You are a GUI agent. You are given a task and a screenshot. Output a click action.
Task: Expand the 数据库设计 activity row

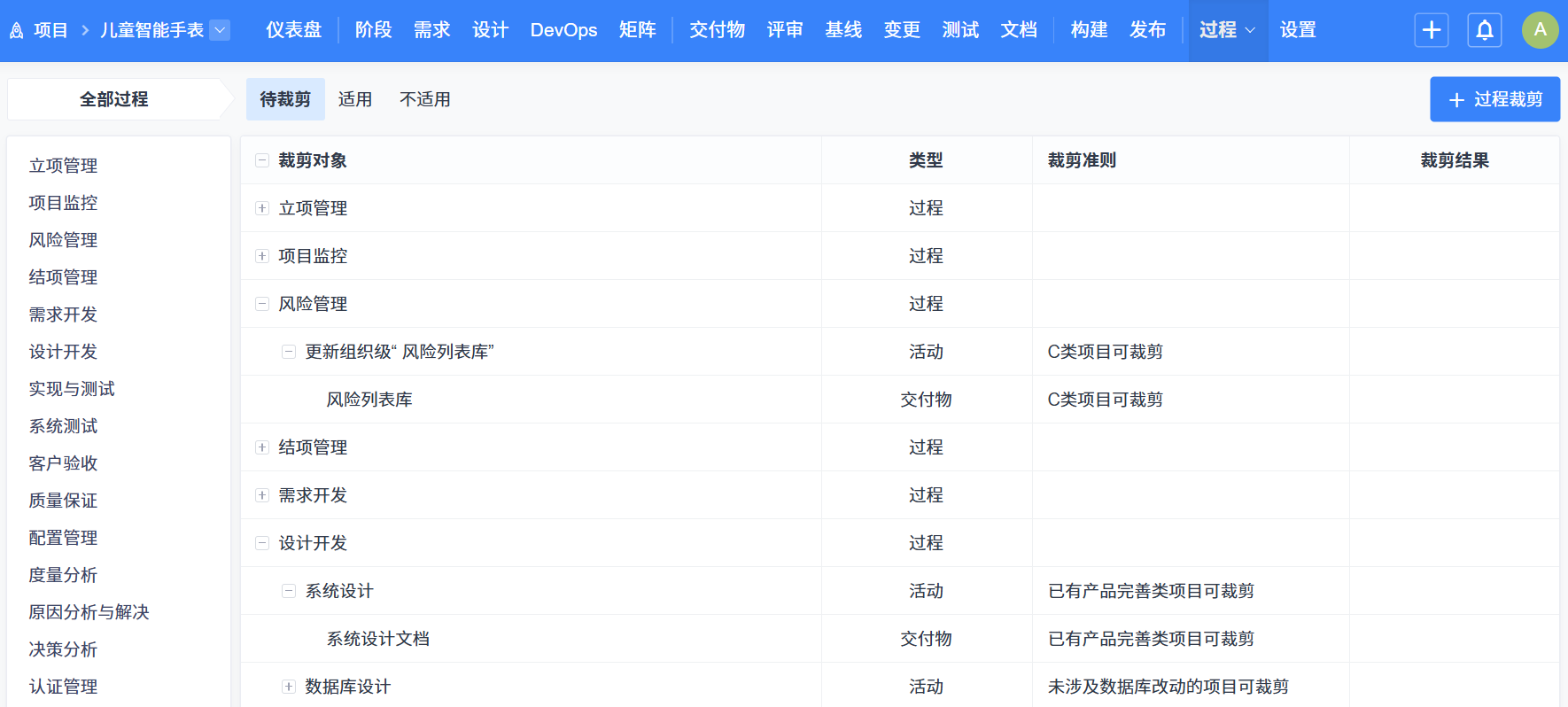(x=289, y=687)
